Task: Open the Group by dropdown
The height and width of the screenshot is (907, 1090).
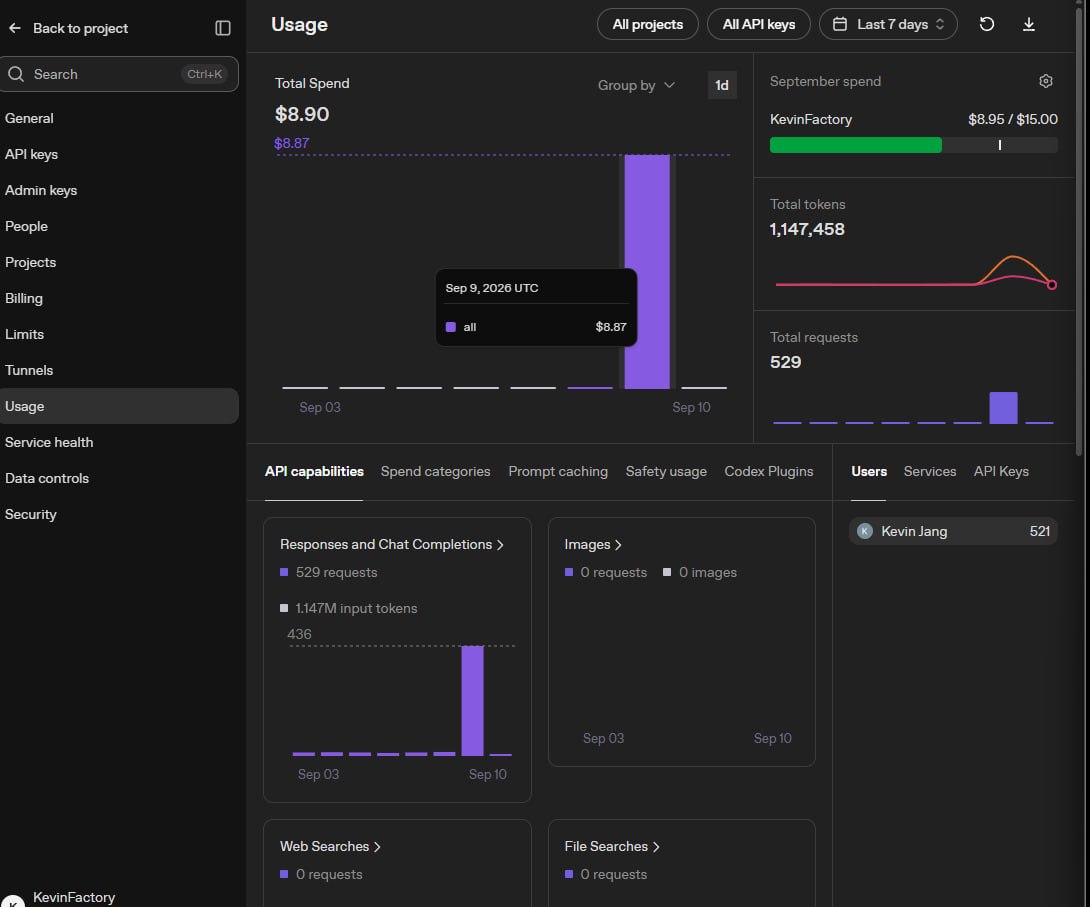Action: click(636, 85)
